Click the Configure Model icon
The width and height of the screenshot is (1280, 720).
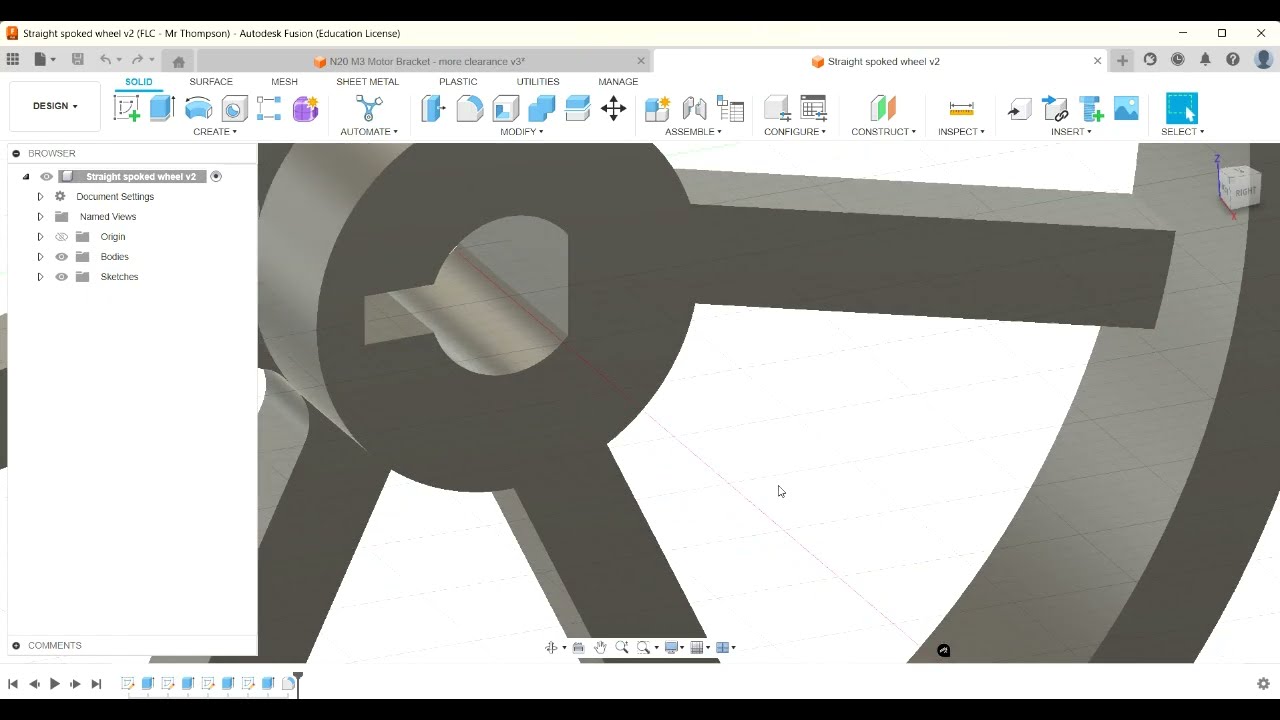click(x=777, y=108)
